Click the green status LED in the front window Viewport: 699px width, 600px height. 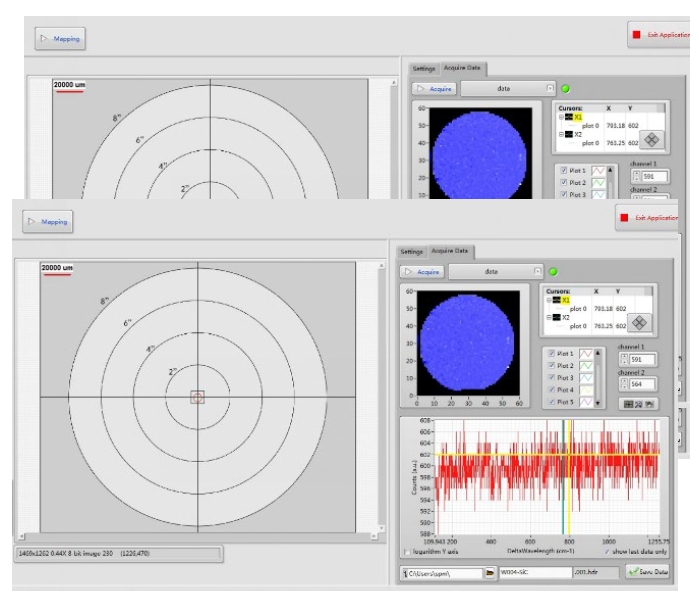[x=553, y=271]
